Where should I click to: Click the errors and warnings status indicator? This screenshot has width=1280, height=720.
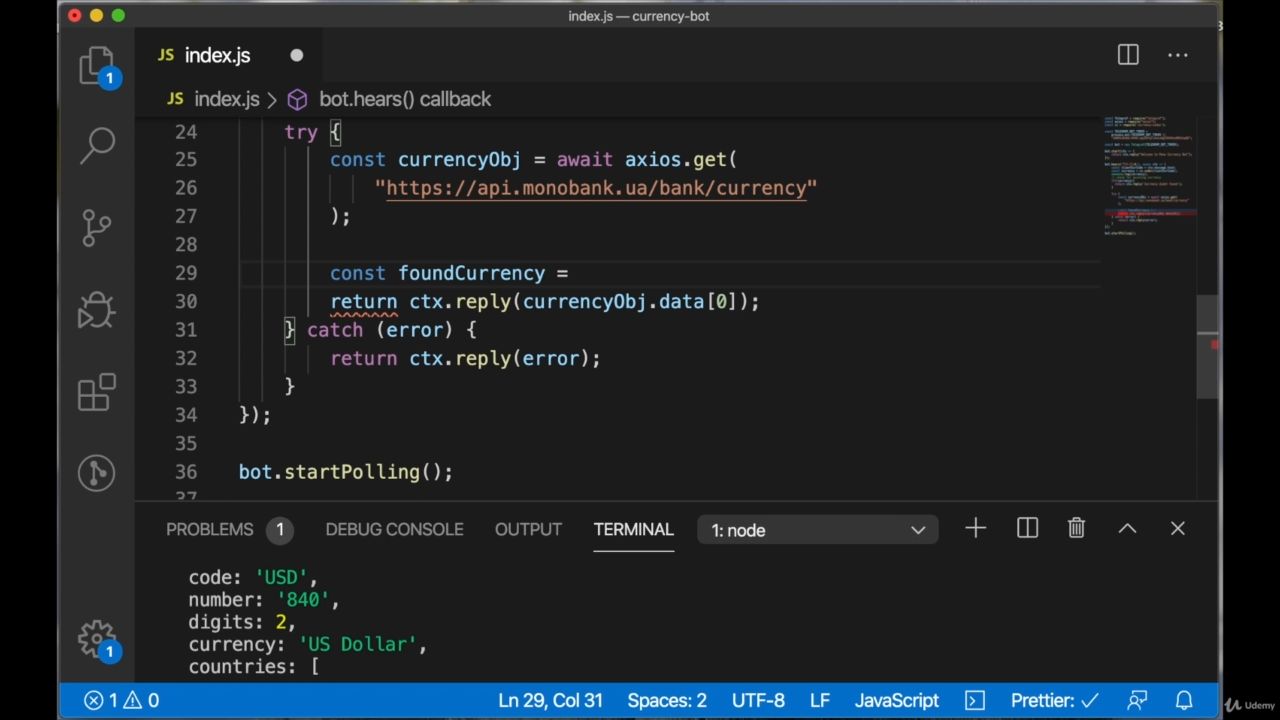[x=121, y=700]
